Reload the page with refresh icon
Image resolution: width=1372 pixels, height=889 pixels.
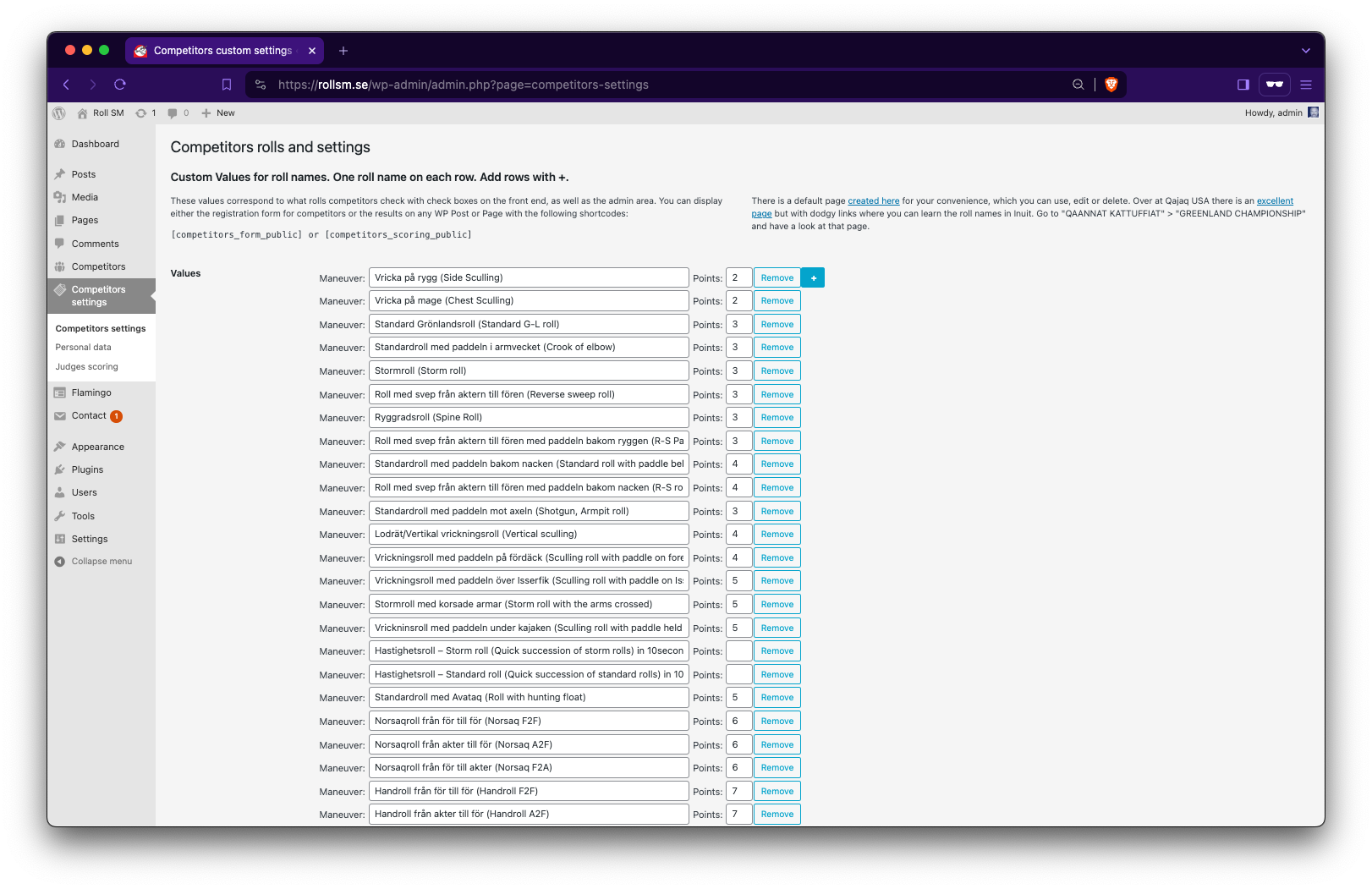(120, 85)
